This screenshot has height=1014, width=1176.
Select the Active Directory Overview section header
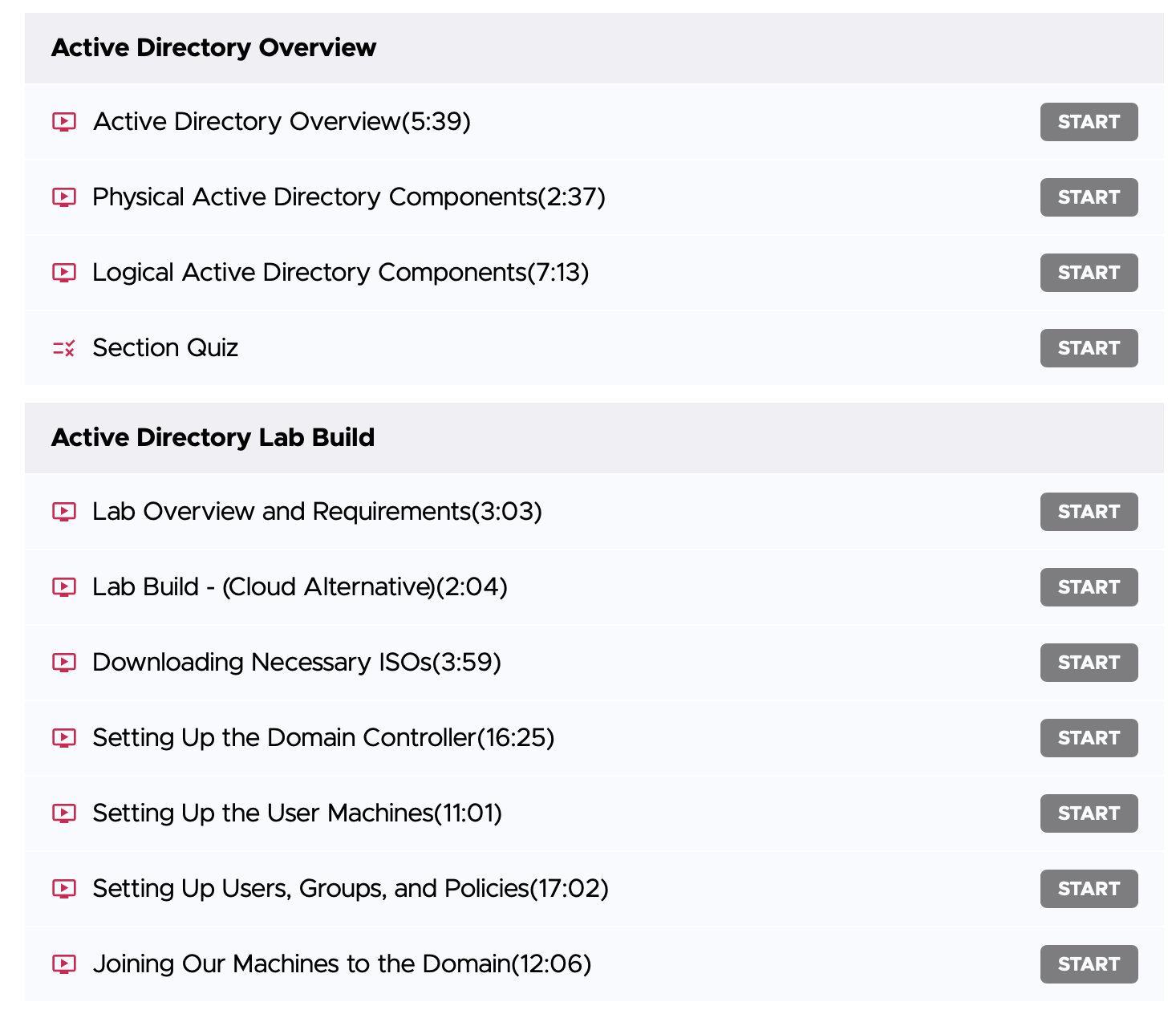(x=214, y=48)
